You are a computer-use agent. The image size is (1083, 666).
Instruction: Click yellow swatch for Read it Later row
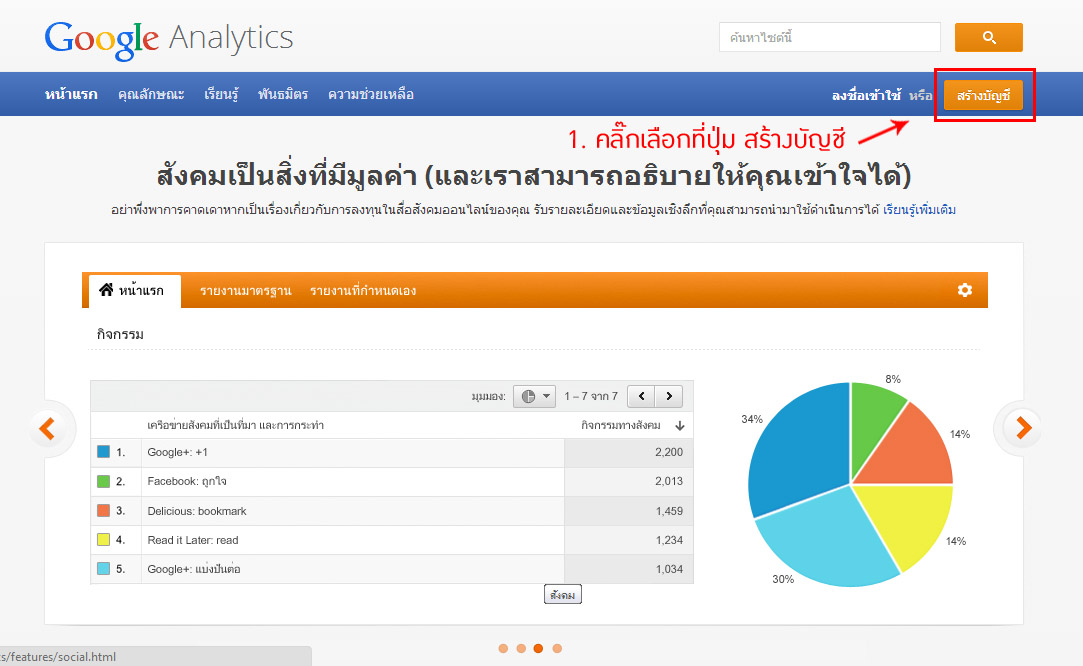click(x=104, y=540)
